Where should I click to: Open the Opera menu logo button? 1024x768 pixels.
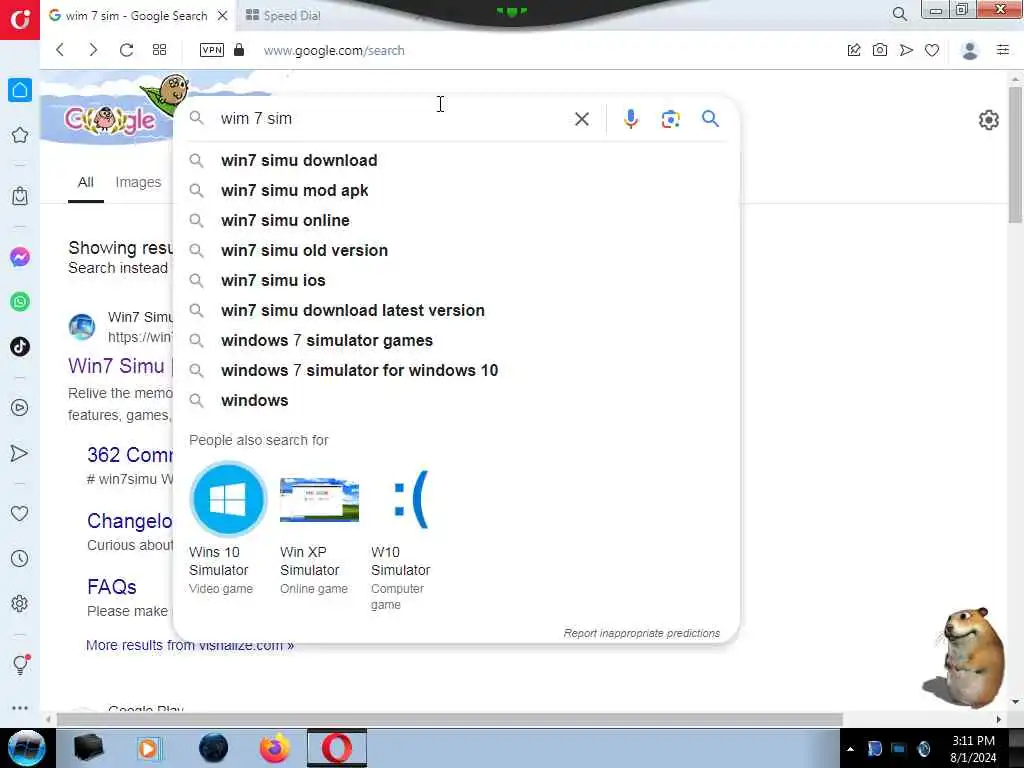coord(20,20)
